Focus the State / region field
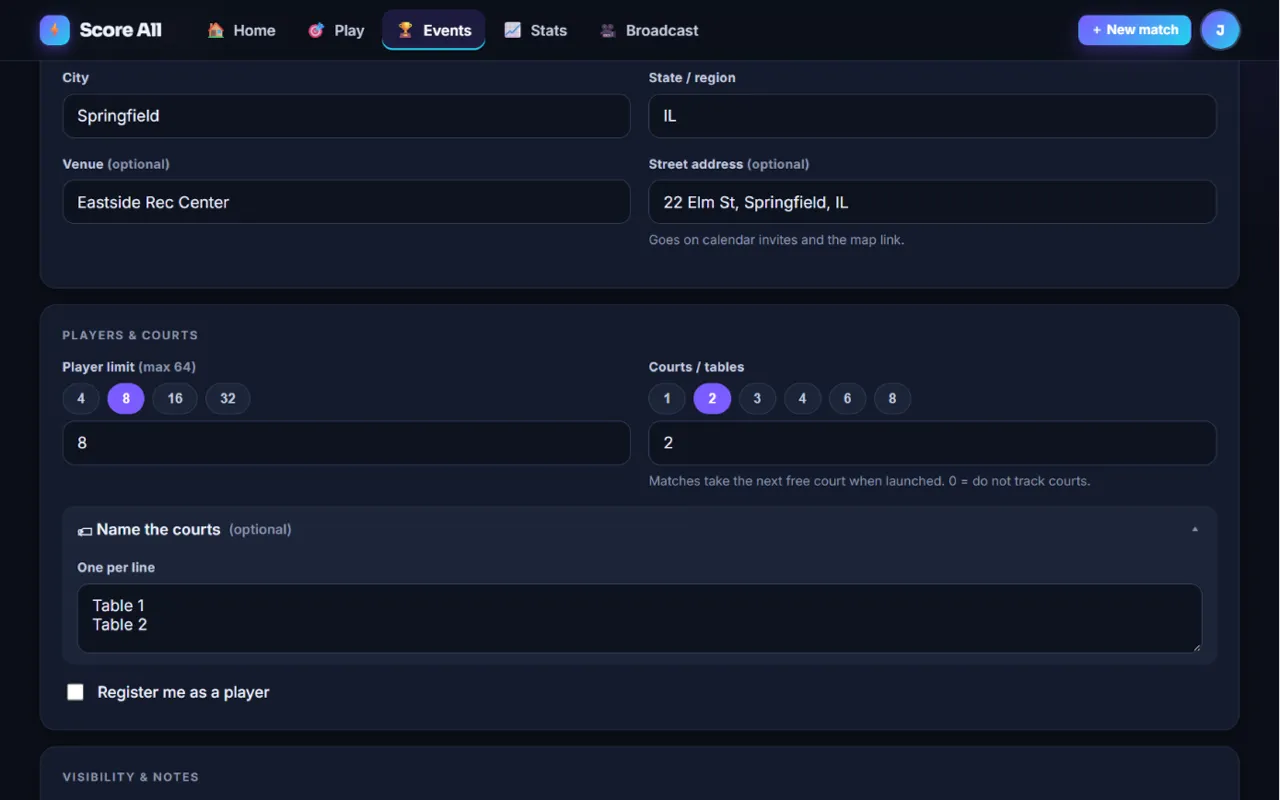1280x800 pixels. tap(932, 116)
